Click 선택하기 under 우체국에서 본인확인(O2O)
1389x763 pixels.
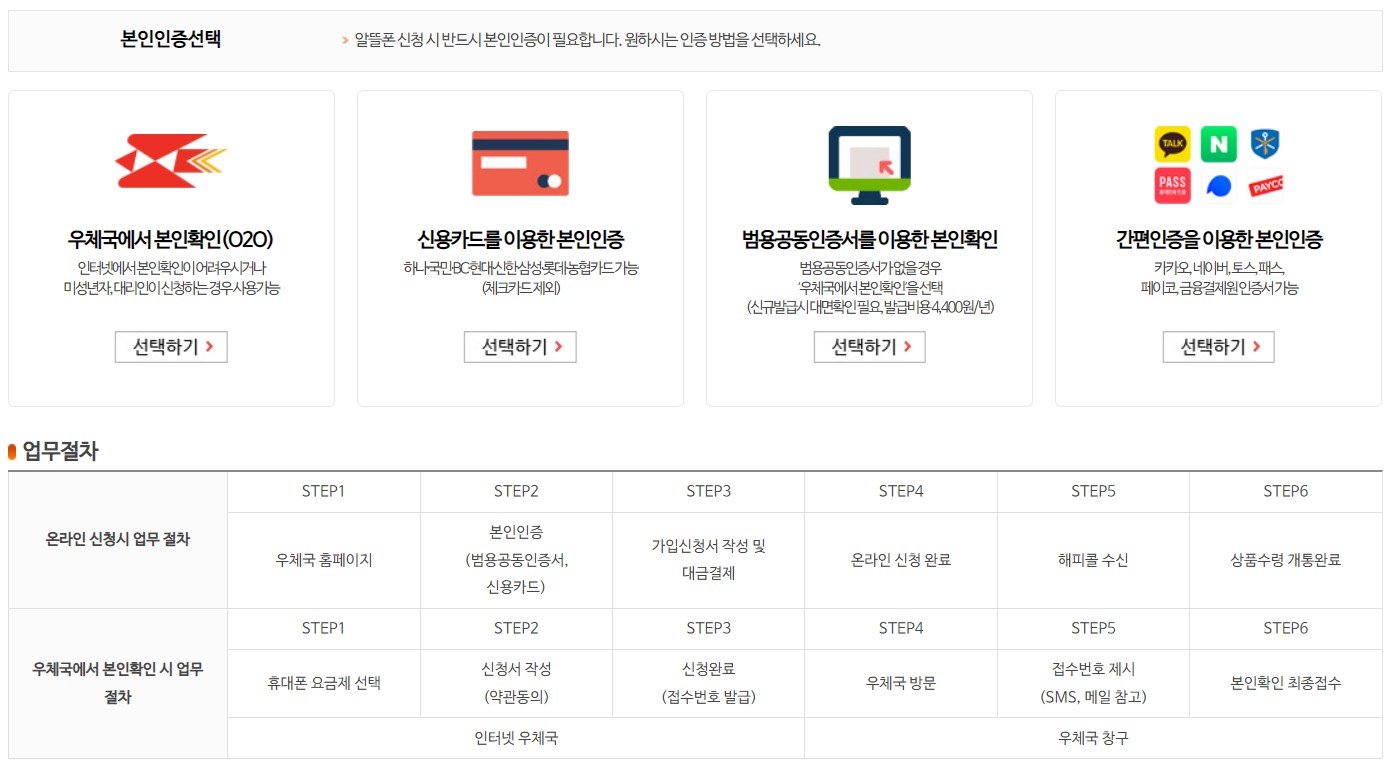[171, 347]
